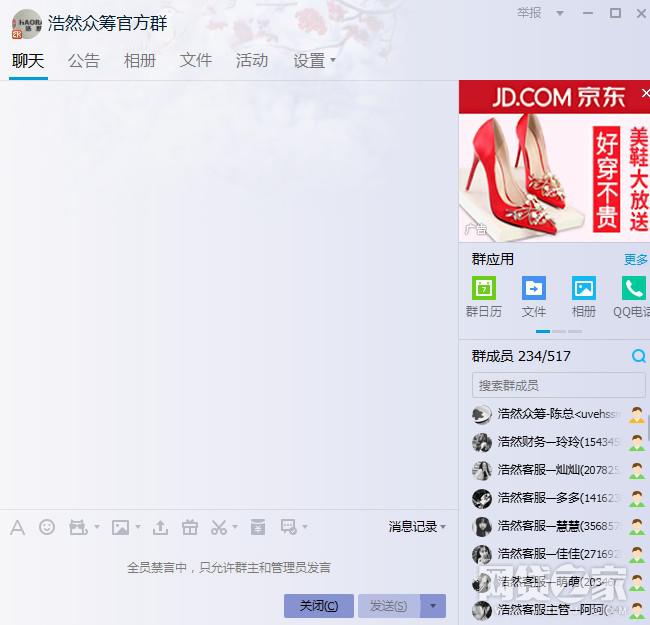Open the emoji smiley picker
Image resolution: width=650 pixels, height=625 pixels.
click(47, 527)
